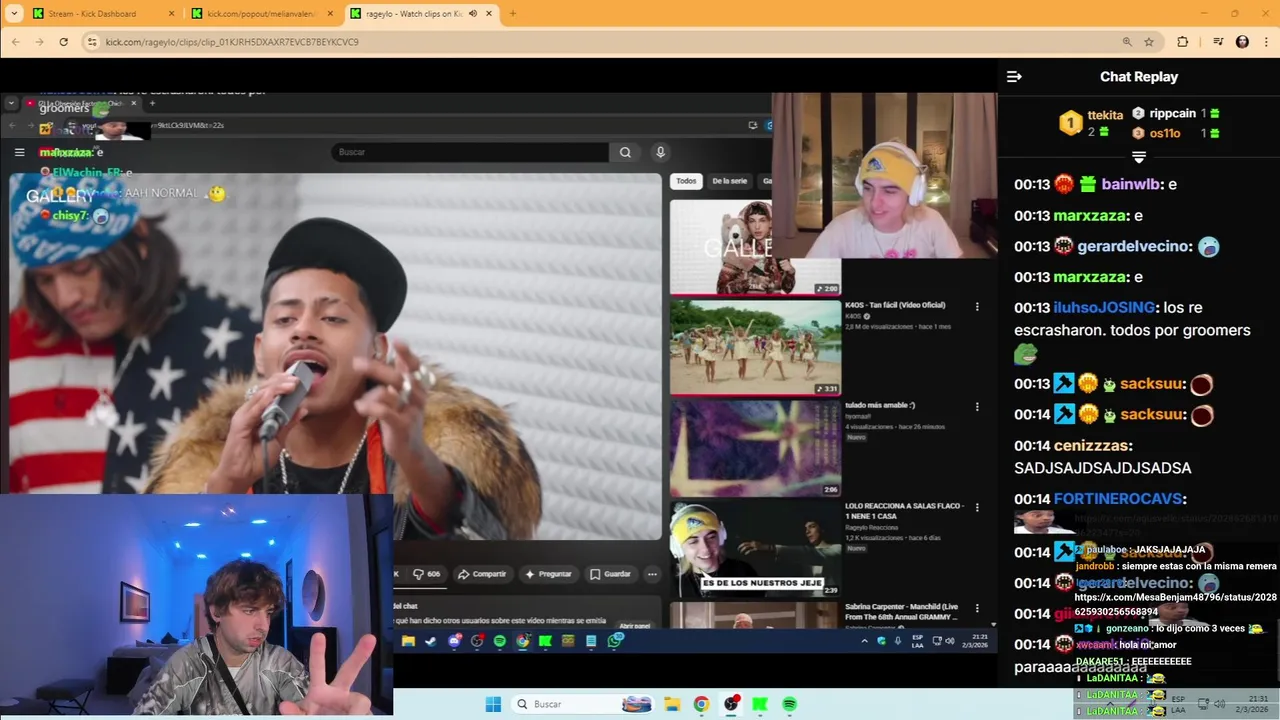Mute audio on the rageylo tab
Viewport: 1280px width, 720px height.
[473, 14]
